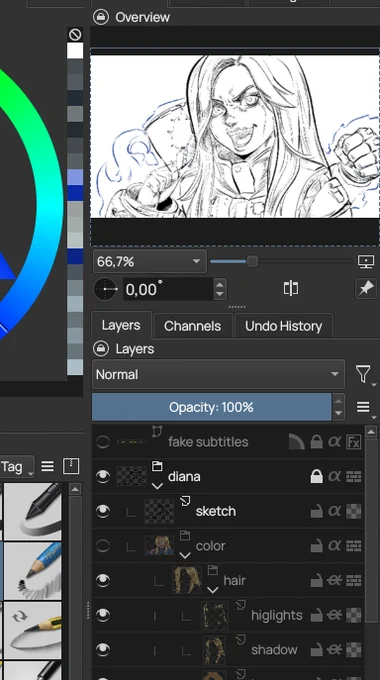Viewport: 380px width, 680px height.
Task: Select the no-color swatch at the top of the palette
Action: [75, 35]
